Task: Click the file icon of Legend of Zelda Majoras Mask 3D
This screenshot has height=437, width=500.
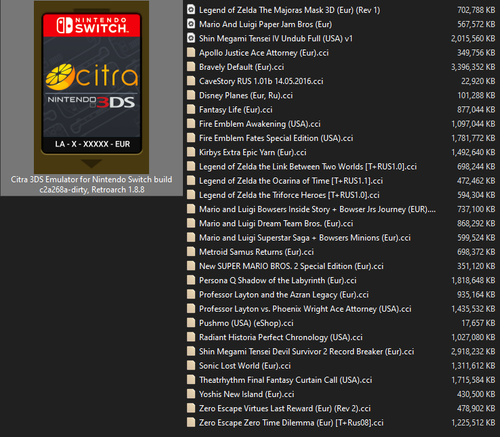Action: [191, 10]
